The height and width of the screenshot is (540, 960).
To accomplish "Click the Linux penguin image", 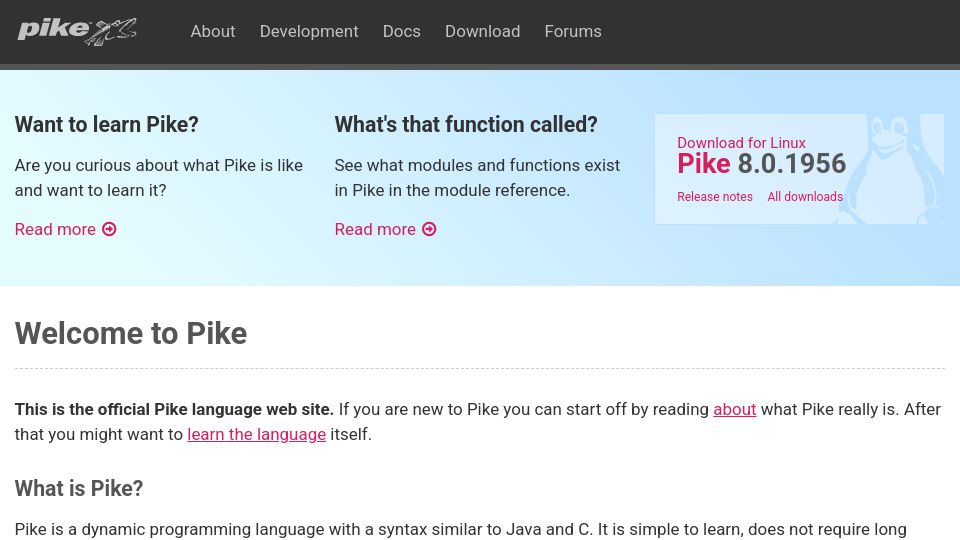I will click(x=891, y=169).
